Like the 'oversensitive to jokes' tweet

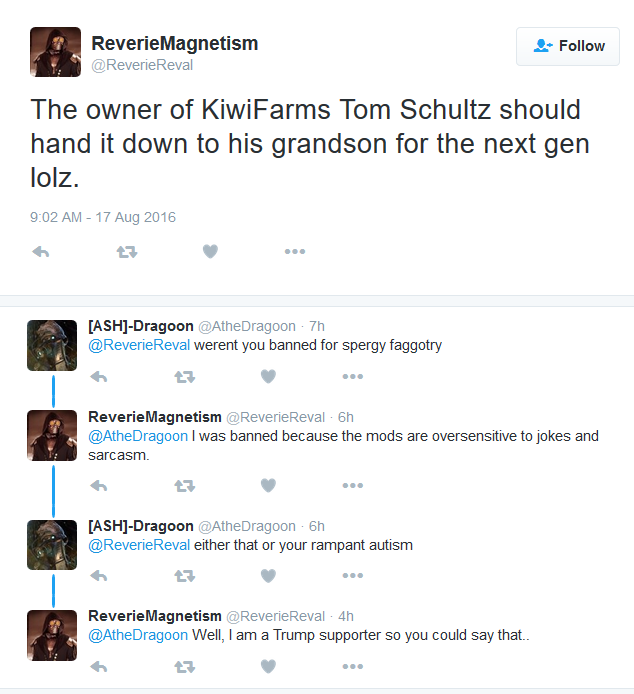click(268, 486)
